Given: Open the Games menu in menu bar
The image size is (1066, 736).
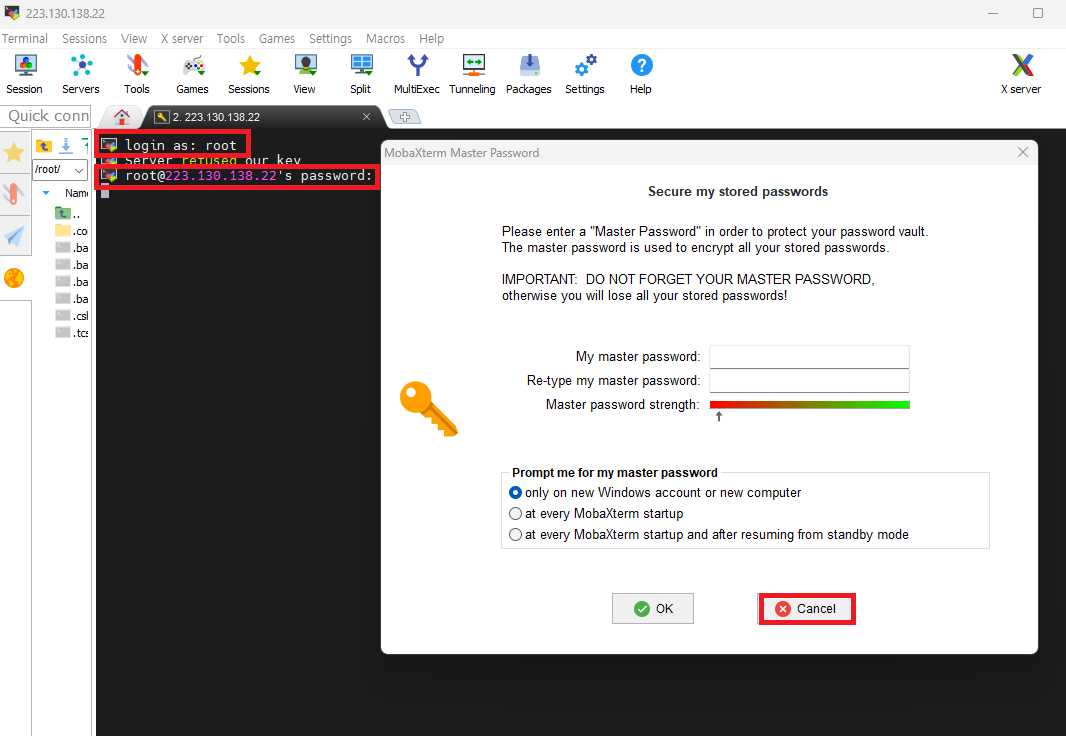Looking at the screenshot, I should 277,39.
